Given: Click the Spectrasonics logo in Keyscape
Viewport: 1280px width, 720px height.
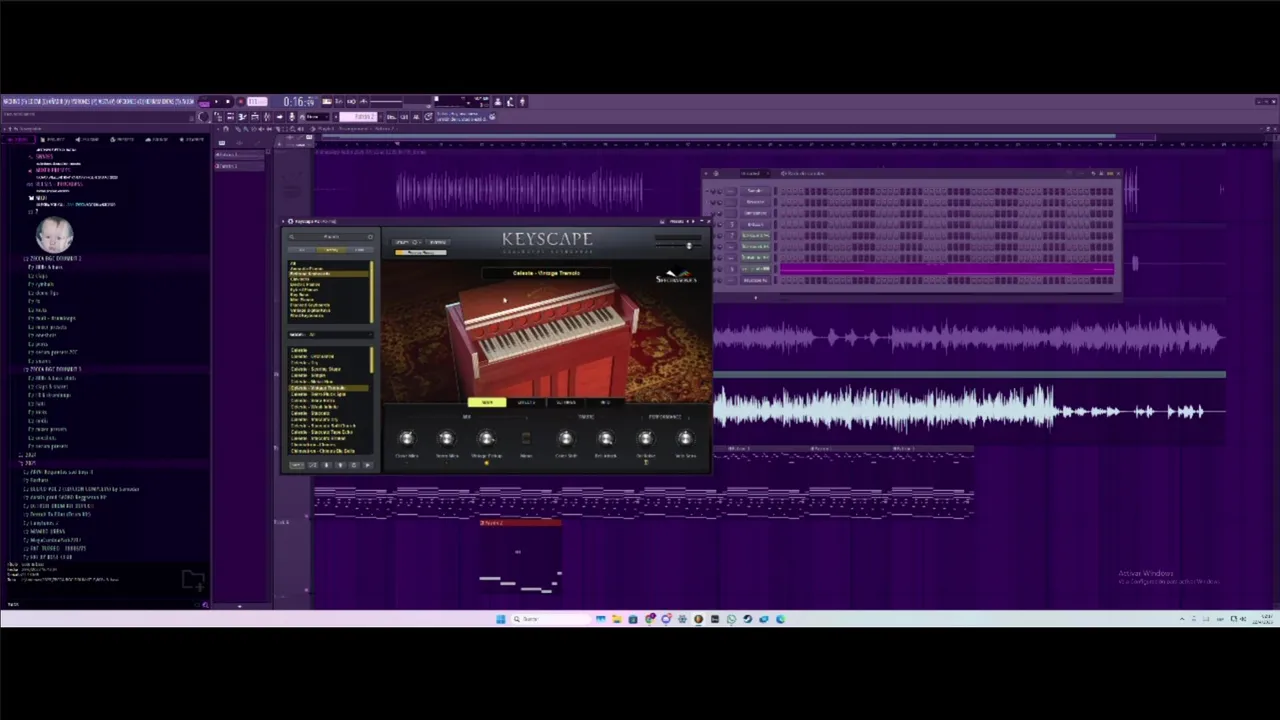Looking at the screenshot, I should coord(676,276).
